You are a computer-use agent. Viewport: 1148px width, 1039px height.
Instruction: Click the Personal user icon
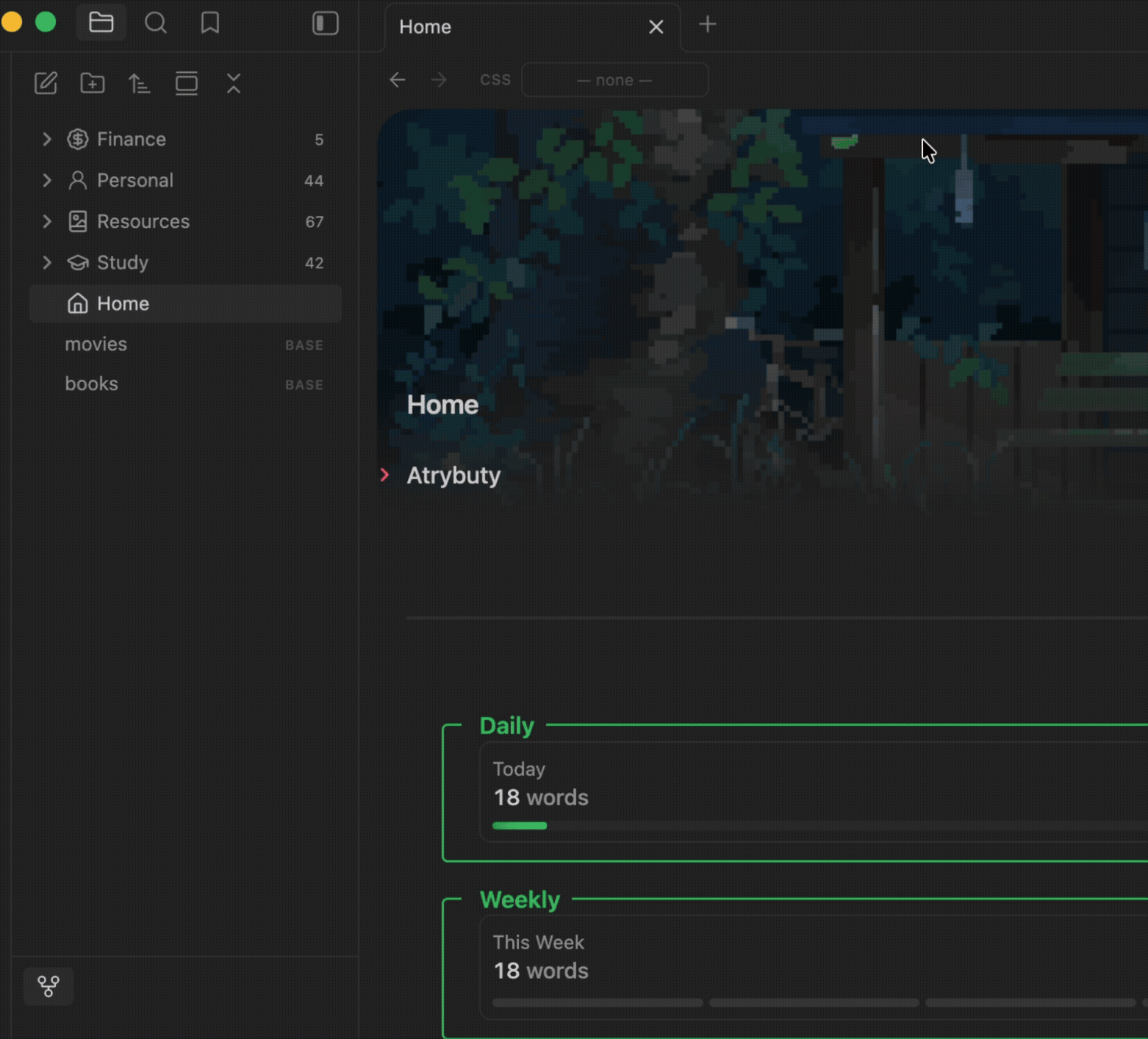pyautogui.click(x=78, y=180)
